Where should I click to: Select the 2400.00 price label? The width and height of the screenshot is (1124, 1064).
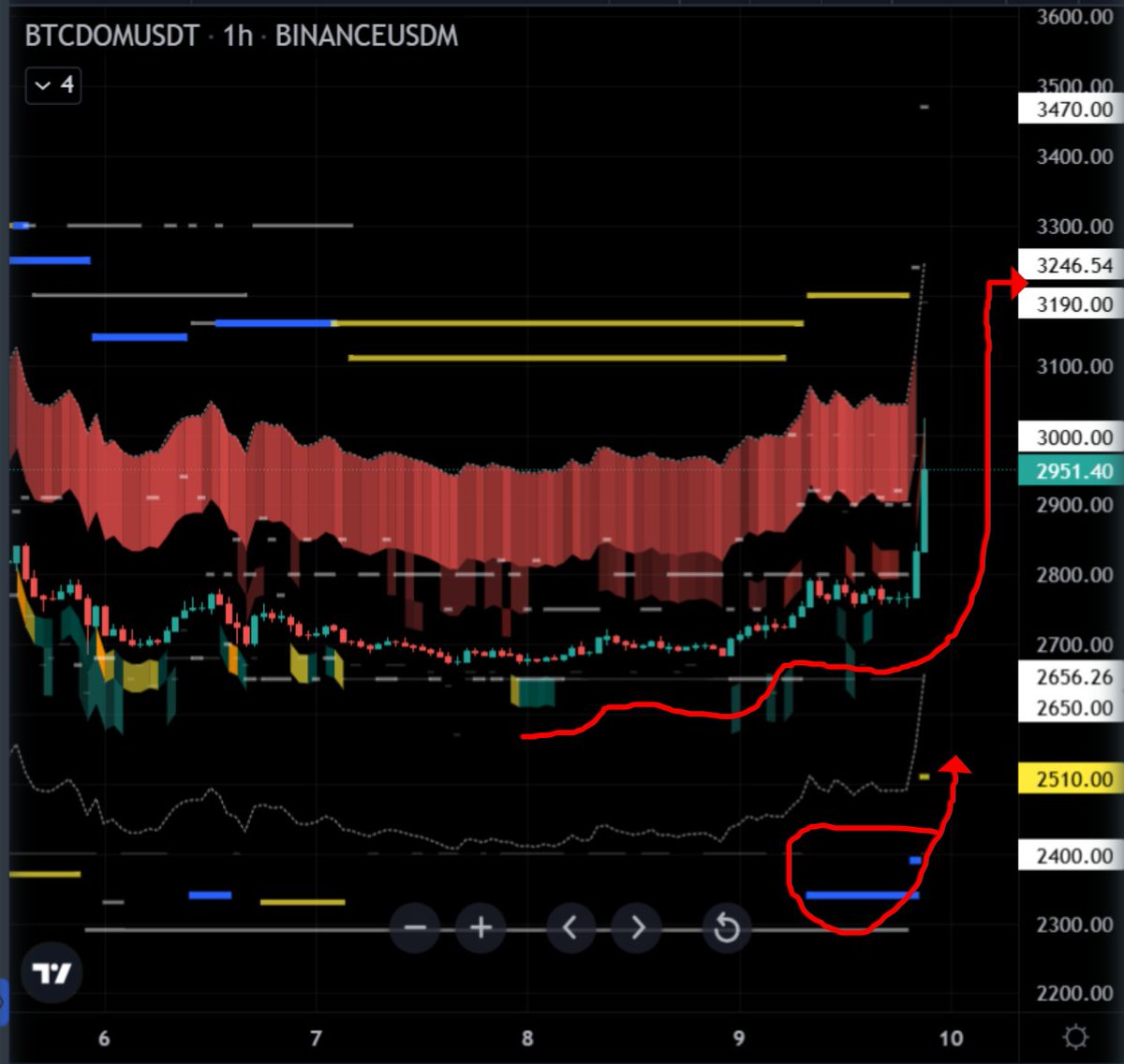coord(1071,855)
